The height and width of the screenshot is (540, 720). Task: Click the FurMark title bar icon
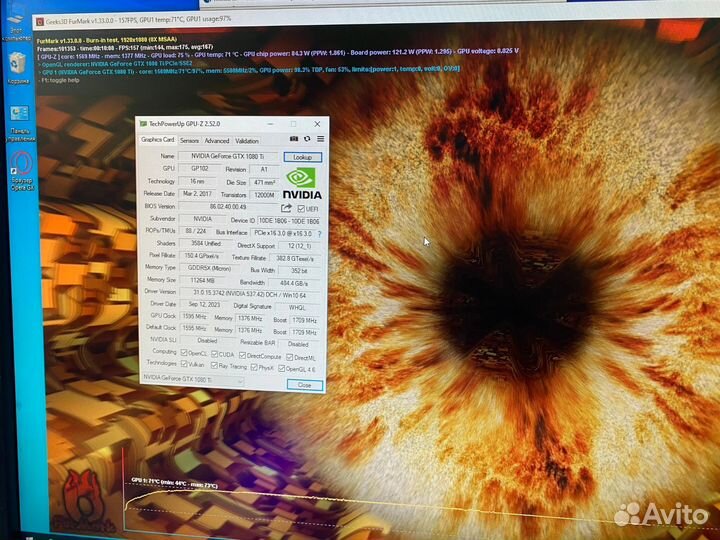(40, 21)
